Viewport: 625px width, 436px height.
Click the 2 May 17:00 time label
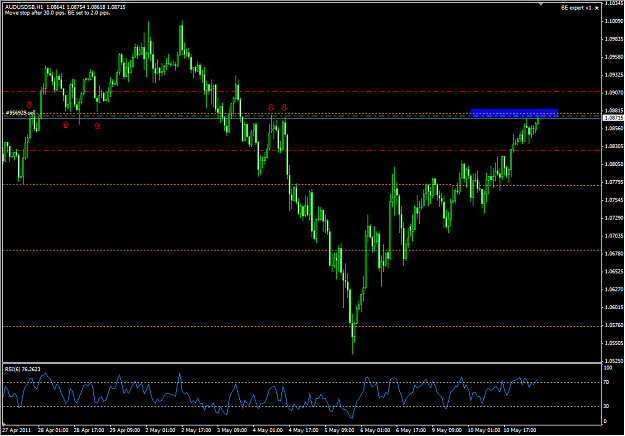pos(196,430)
